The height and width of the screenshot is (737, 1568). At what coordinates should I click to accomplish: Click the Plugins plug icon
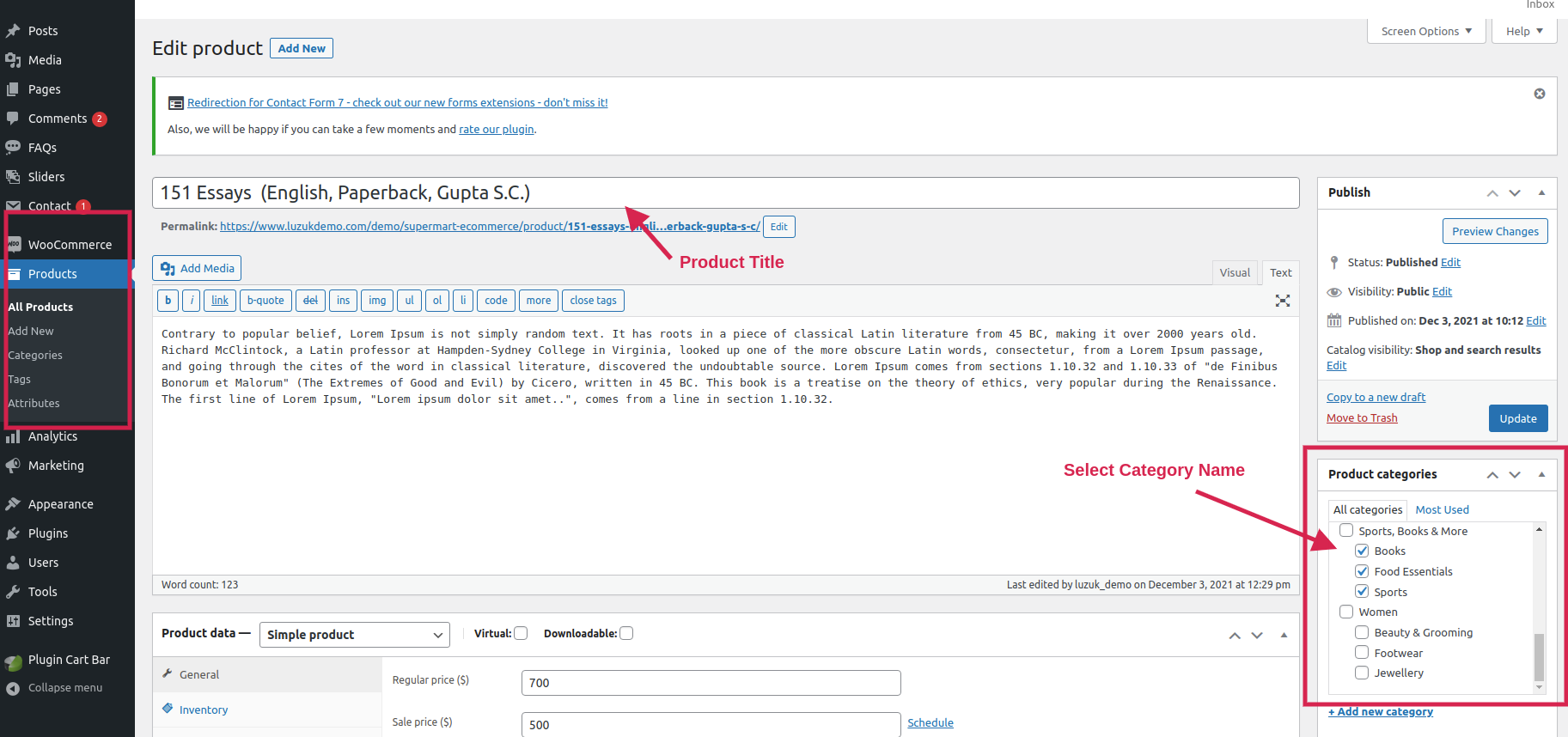coord(13,533)
